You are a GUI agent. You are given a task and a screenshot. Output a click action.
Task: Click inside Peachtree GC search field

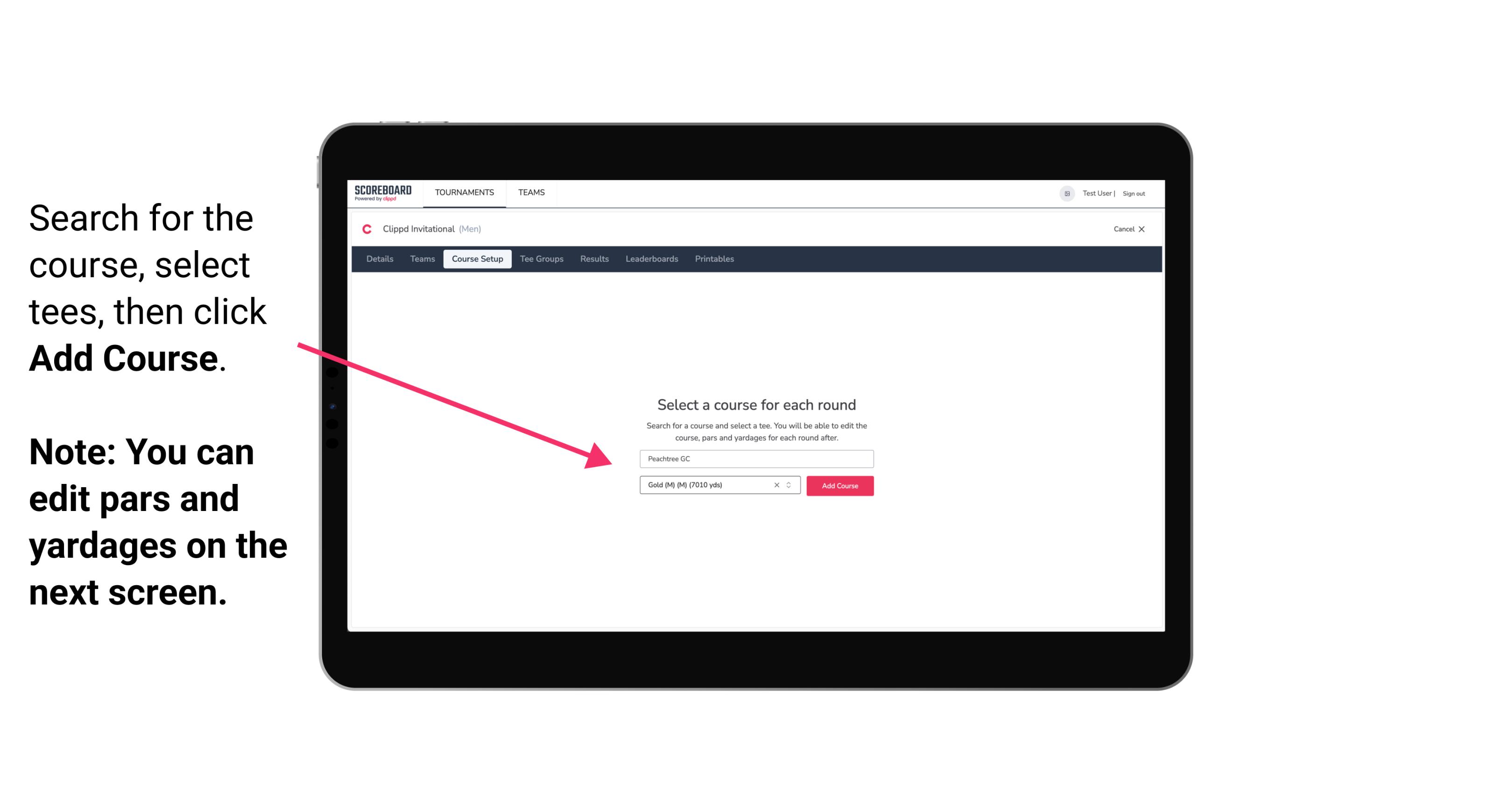755,458
